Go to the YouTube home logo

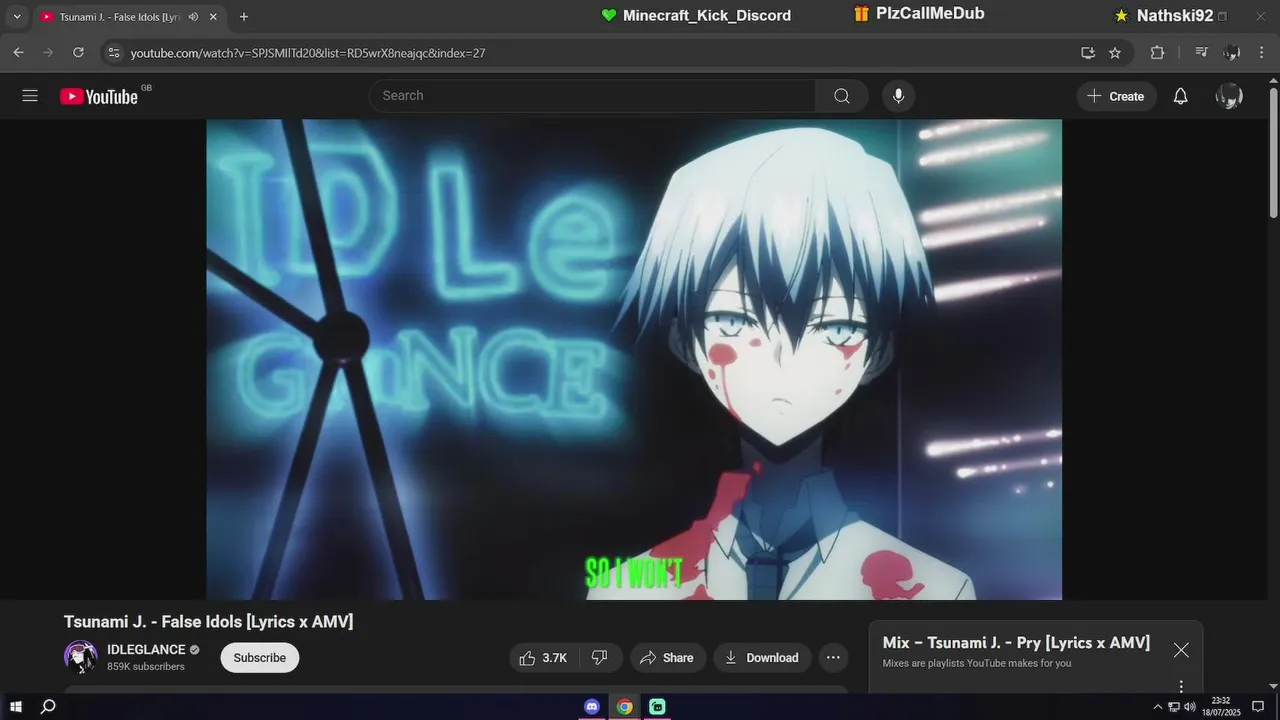click(99, 96)
